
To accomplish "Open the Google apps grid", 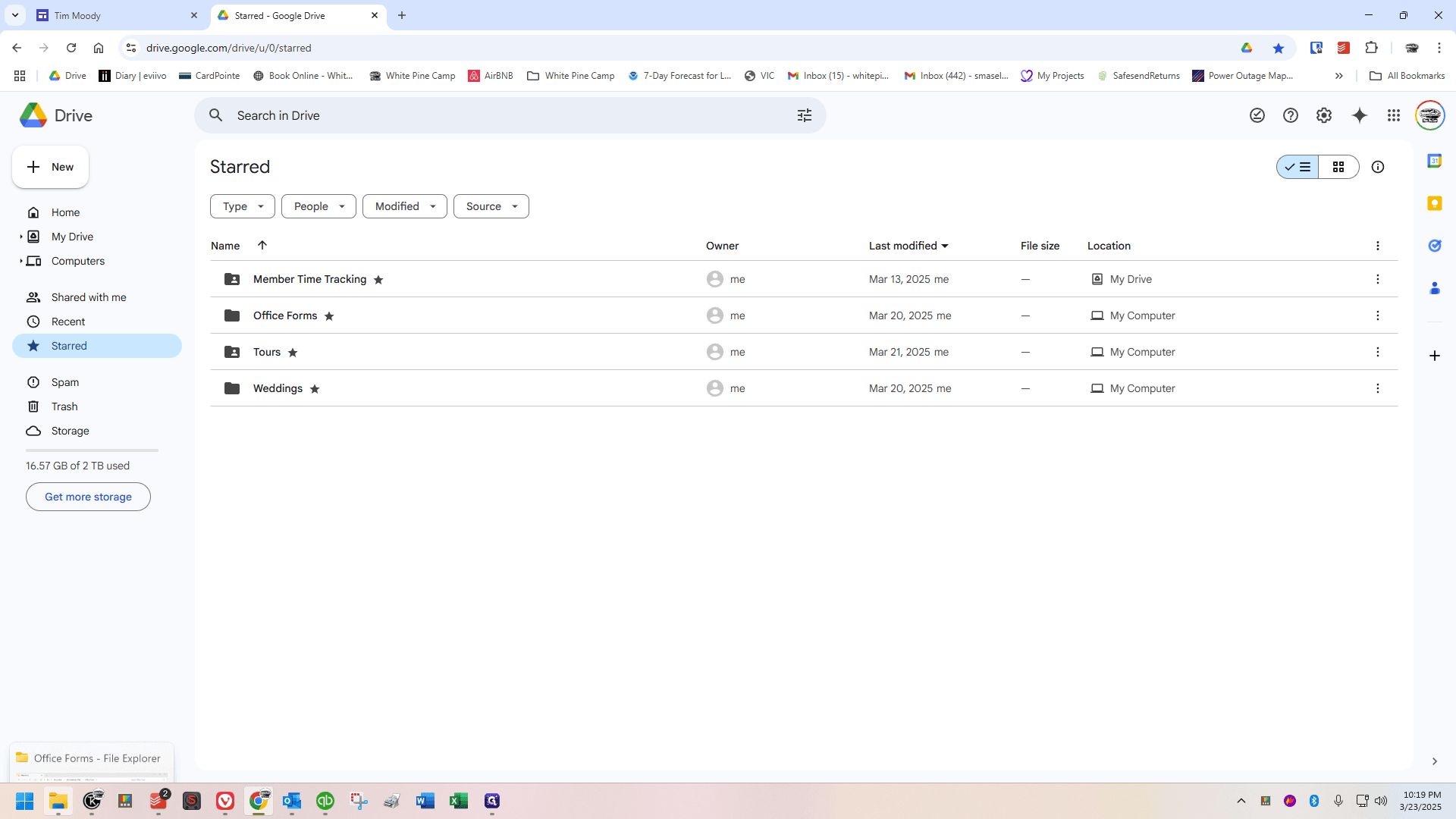I will [1394, 115].
